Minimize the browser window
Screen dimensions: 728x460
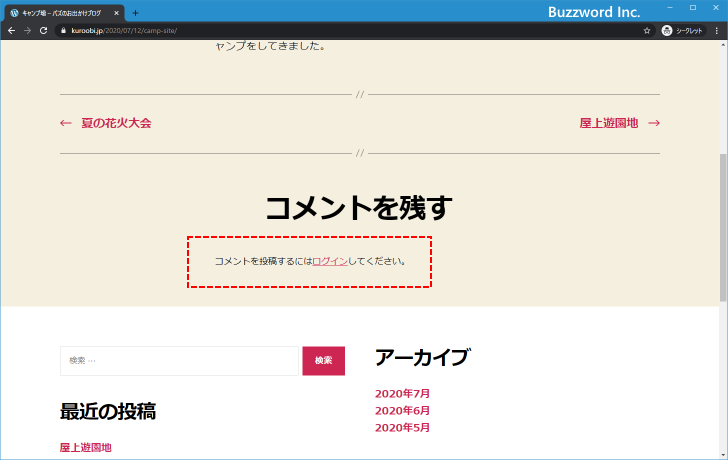(x=670, y=7)
